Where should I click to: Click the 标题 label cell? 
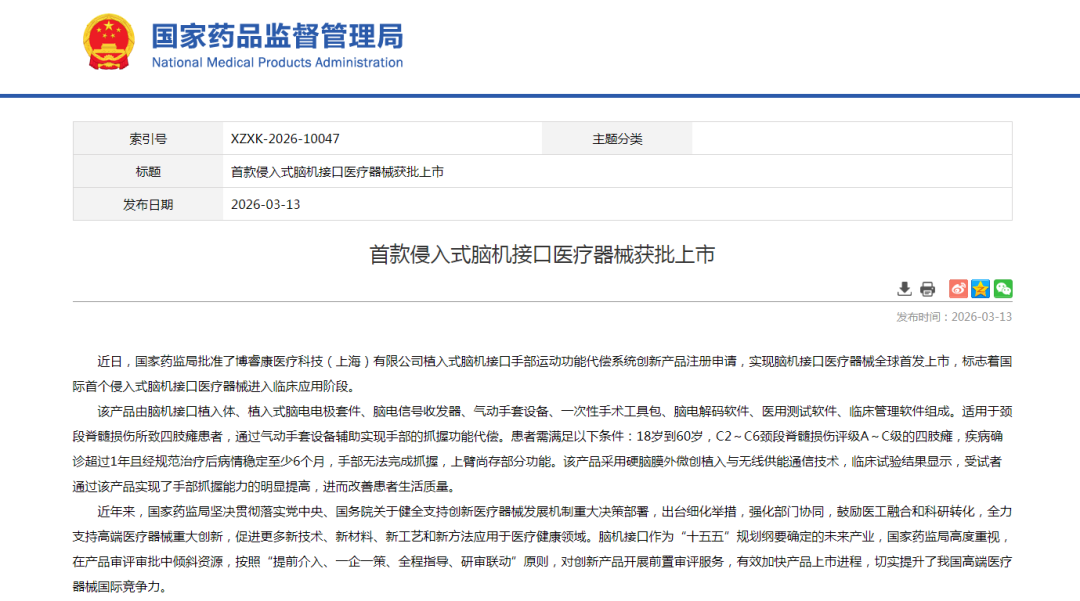coord(148,172)
